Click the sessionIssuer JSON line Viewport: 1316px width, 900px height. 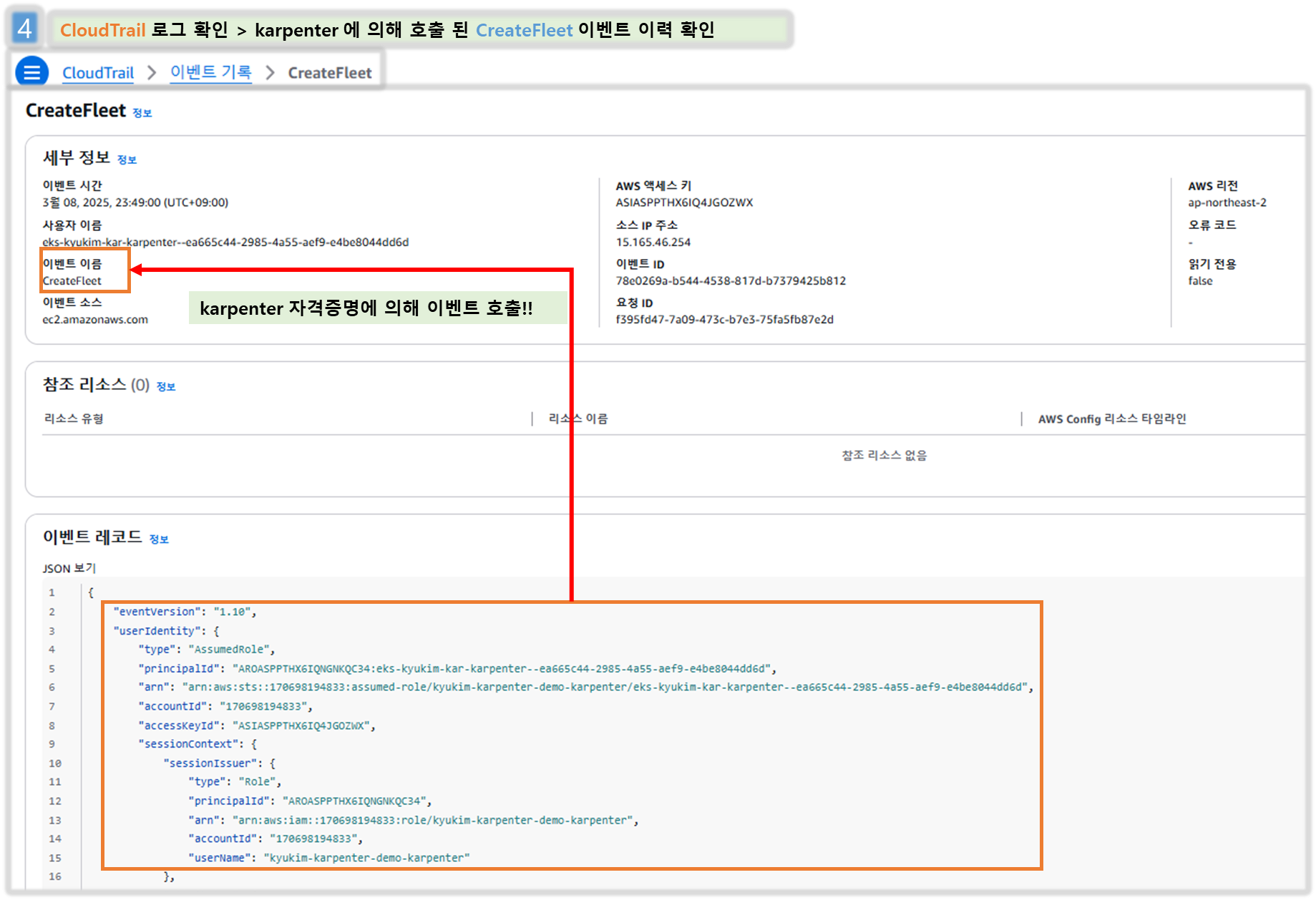click(219, 764)
